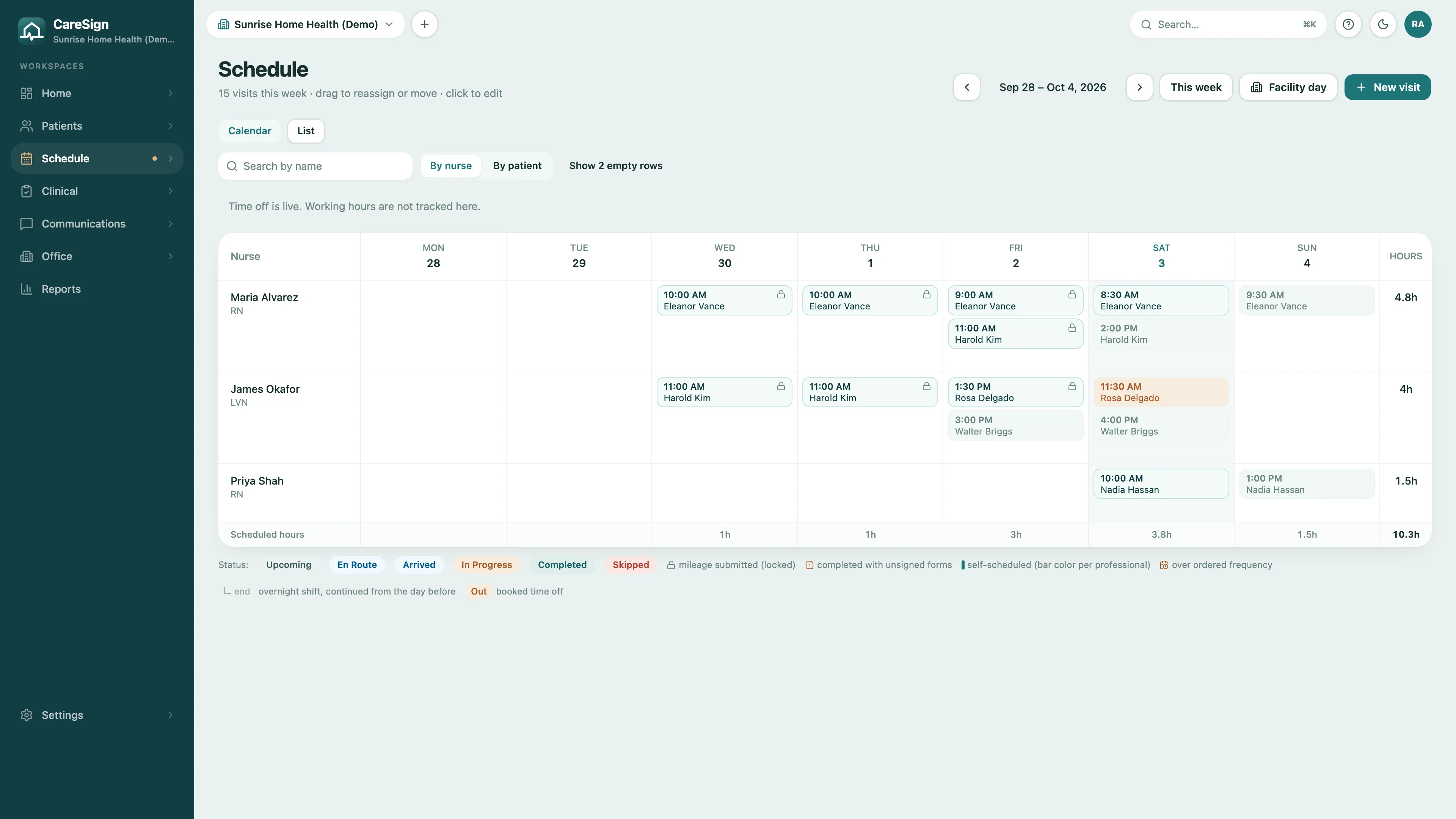Open the help question mark icon

(x=1348, y=24)
